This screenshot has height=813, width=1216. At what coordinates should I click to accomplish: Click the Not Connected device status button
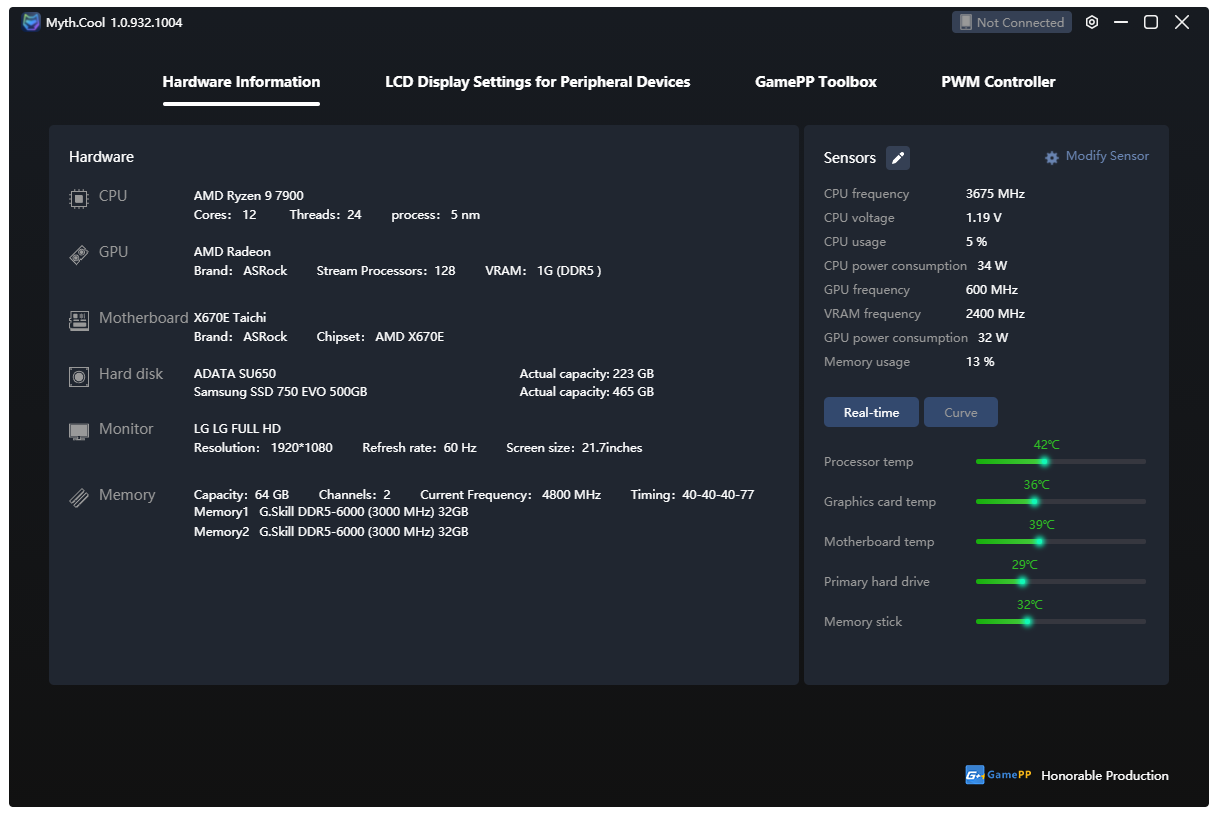1011,22
